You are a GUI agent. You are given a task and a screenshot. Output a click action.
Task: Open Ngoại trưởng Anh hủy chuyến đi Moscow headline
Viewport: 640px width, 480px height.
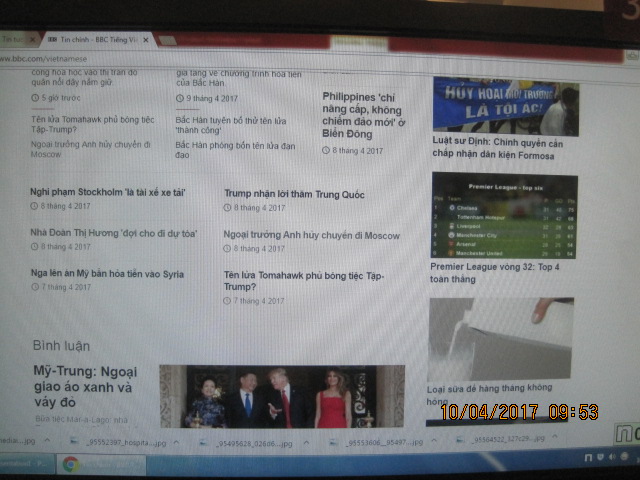pos(311,235)
